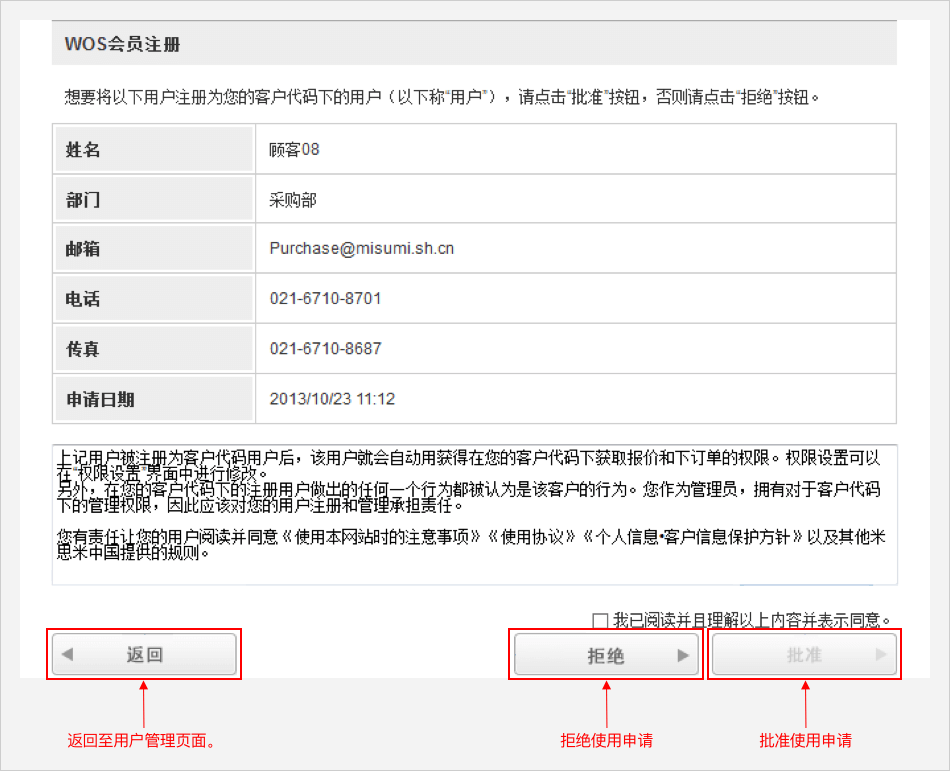Click the WOS会员注册 section header
The height and width of the screenshot is (771, 950).
(122, 45)
